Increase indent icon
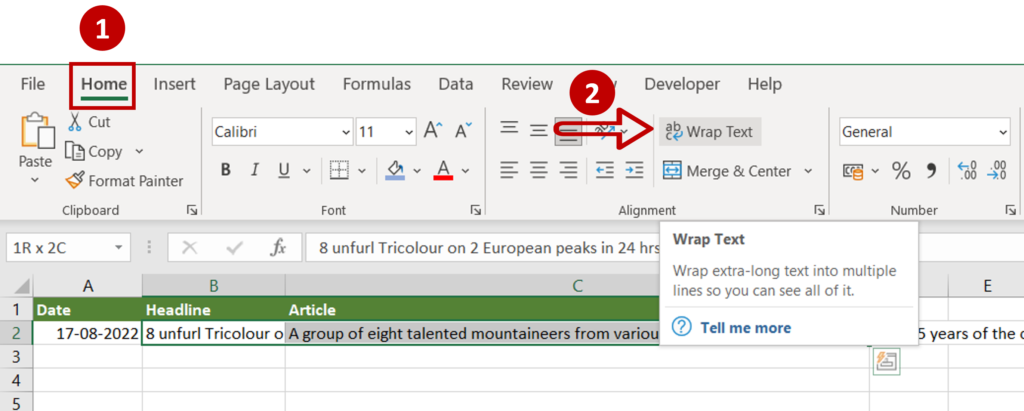Image resolution: width=1024 pixels, height=411 pixels. coord(634,171)
